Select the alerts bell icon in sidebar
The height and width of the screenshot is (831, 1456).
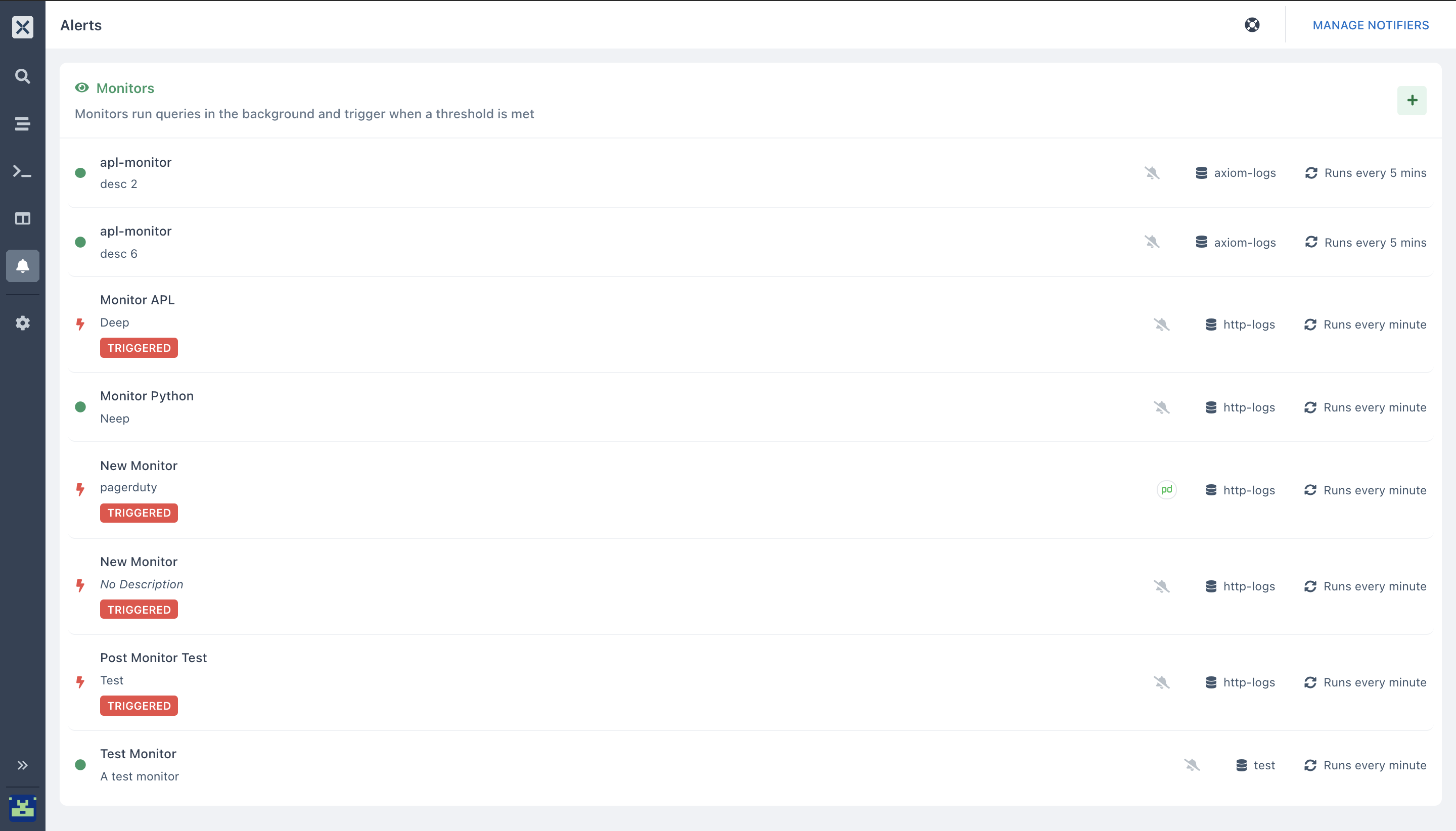point(22,265)
